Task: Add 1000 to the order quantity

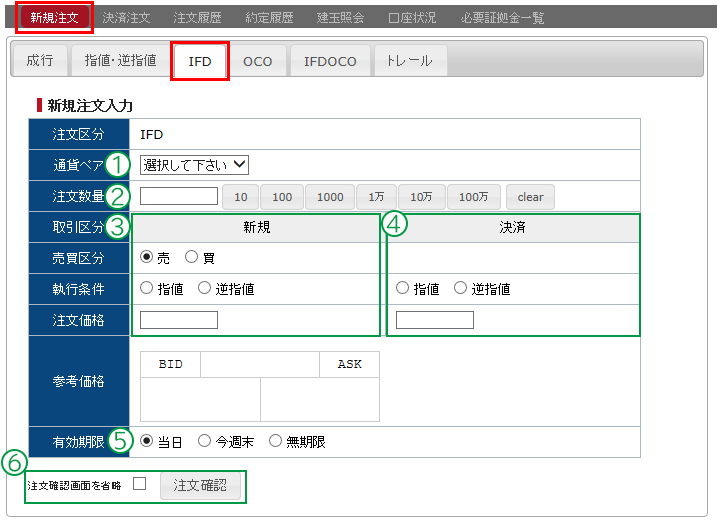Action: click(330, 197)
